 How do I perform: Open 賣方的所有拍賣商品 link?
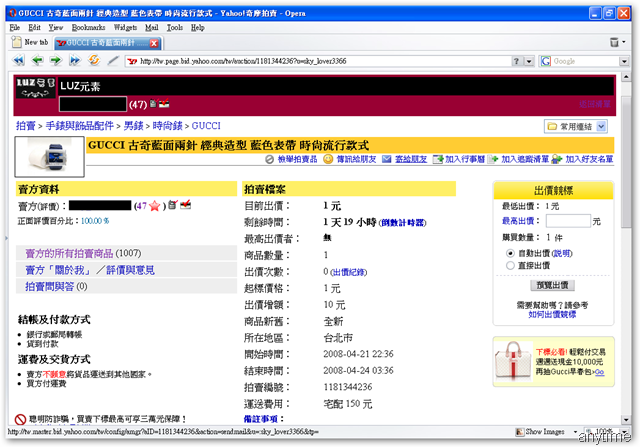[69, 254]
